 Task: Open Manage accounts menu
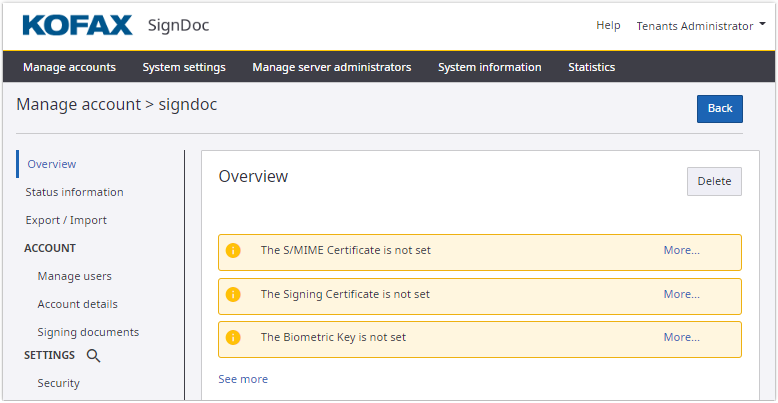pos(69,67)
